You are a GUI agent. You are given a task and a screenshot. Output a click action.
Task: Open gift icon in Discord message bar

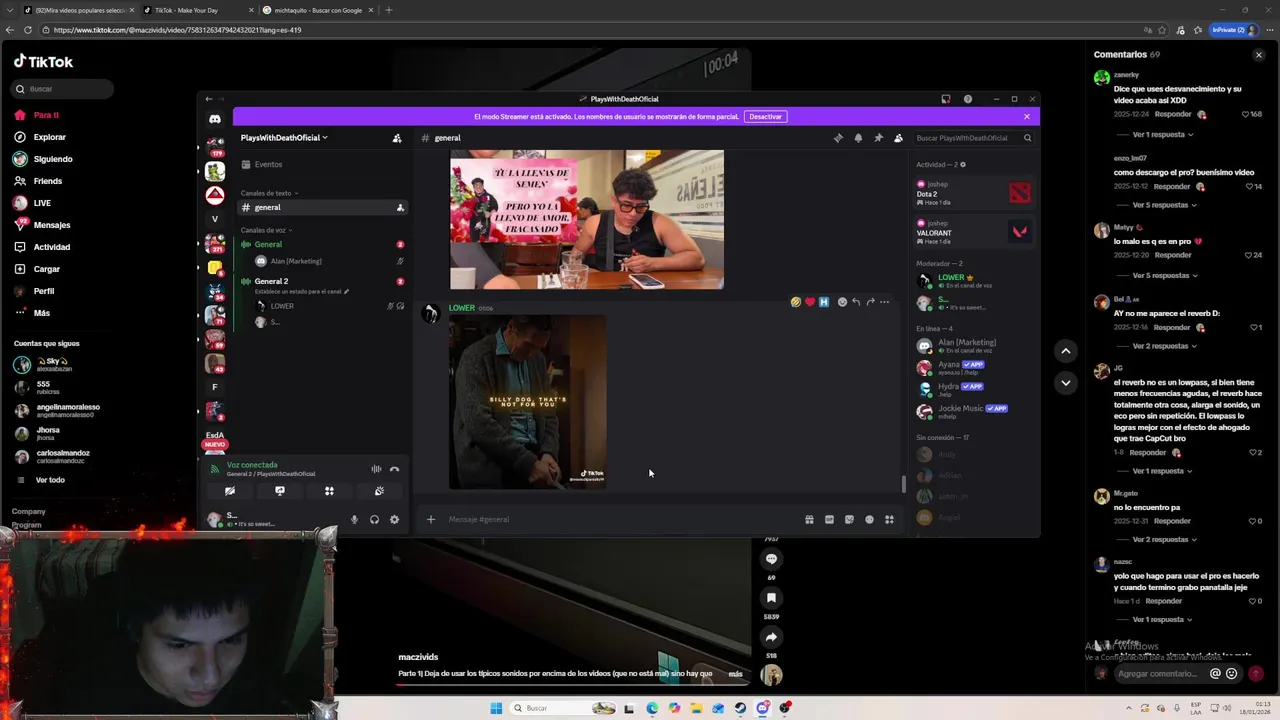(809, 519)
